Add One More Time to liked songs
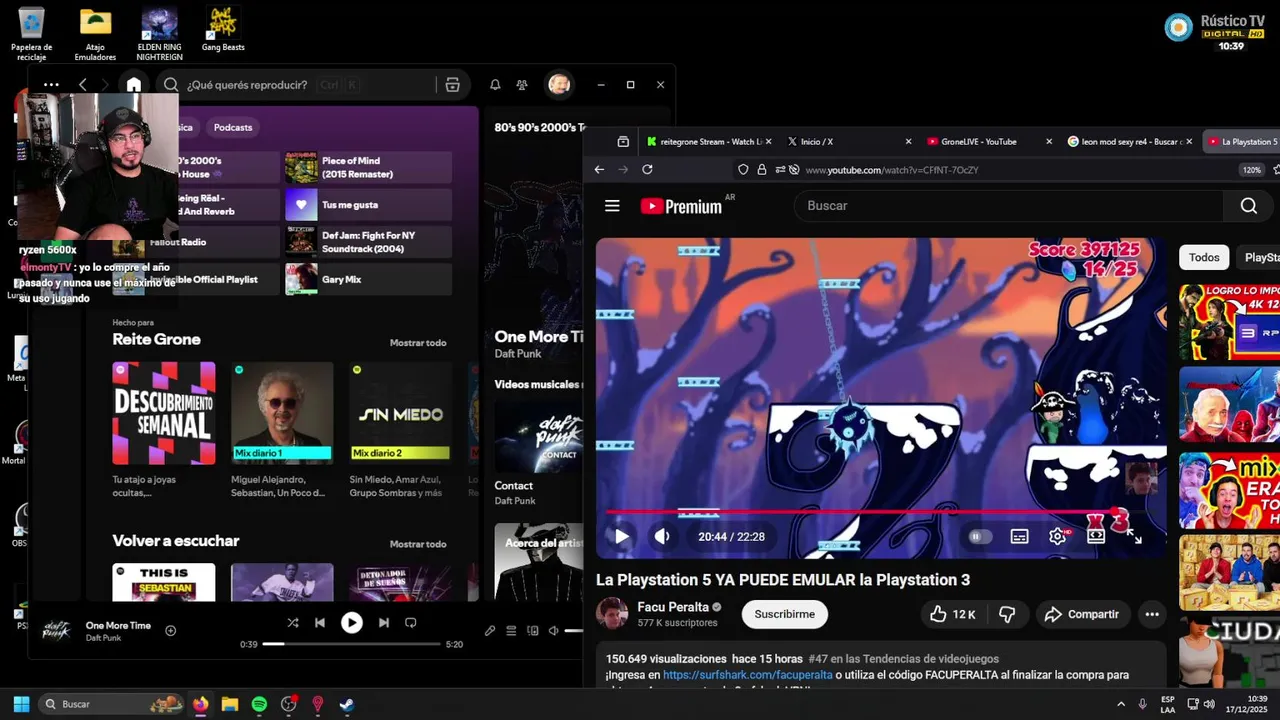 pos(170,630)
